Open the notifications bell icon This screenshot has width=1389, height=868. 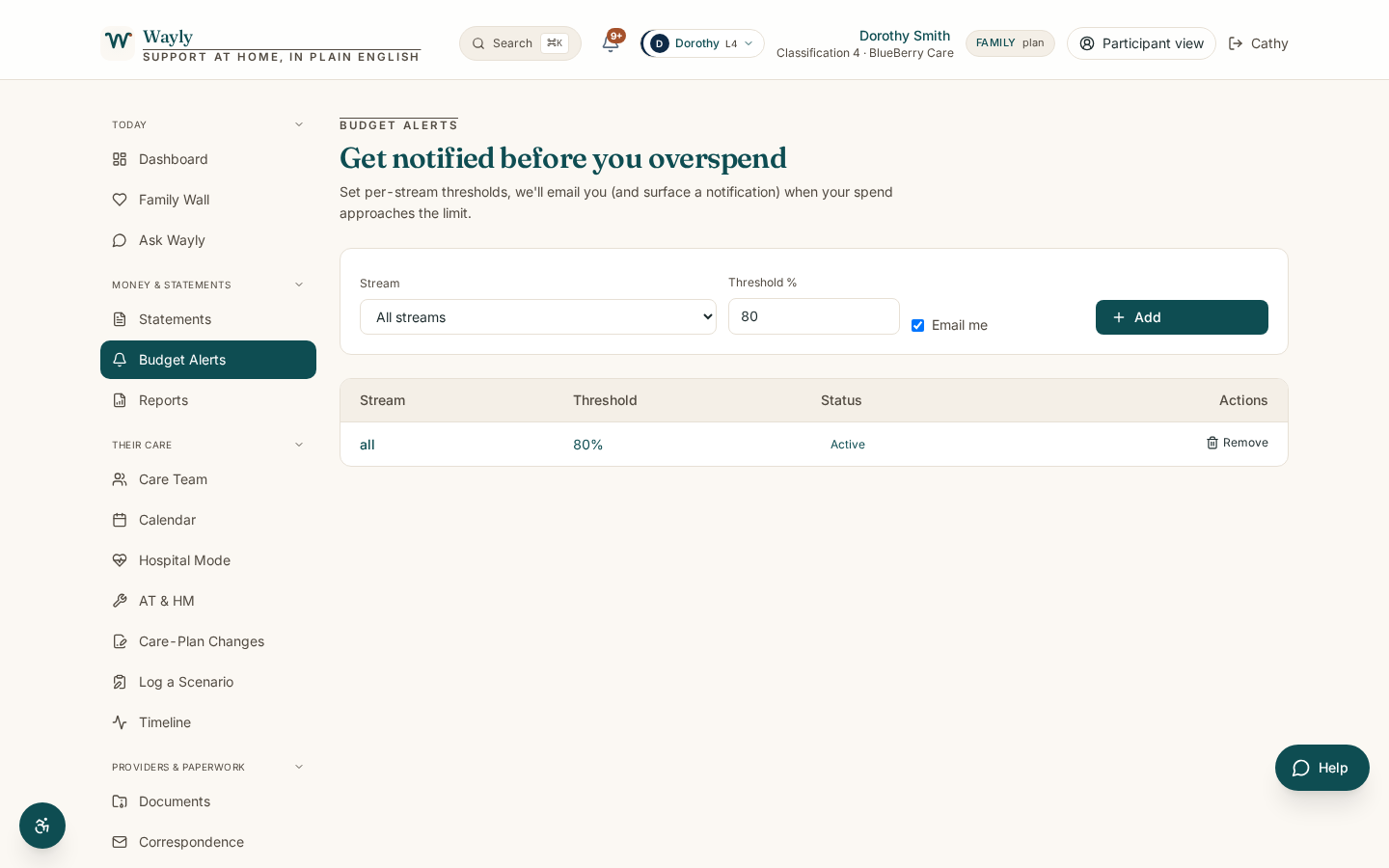coord(611,42)
